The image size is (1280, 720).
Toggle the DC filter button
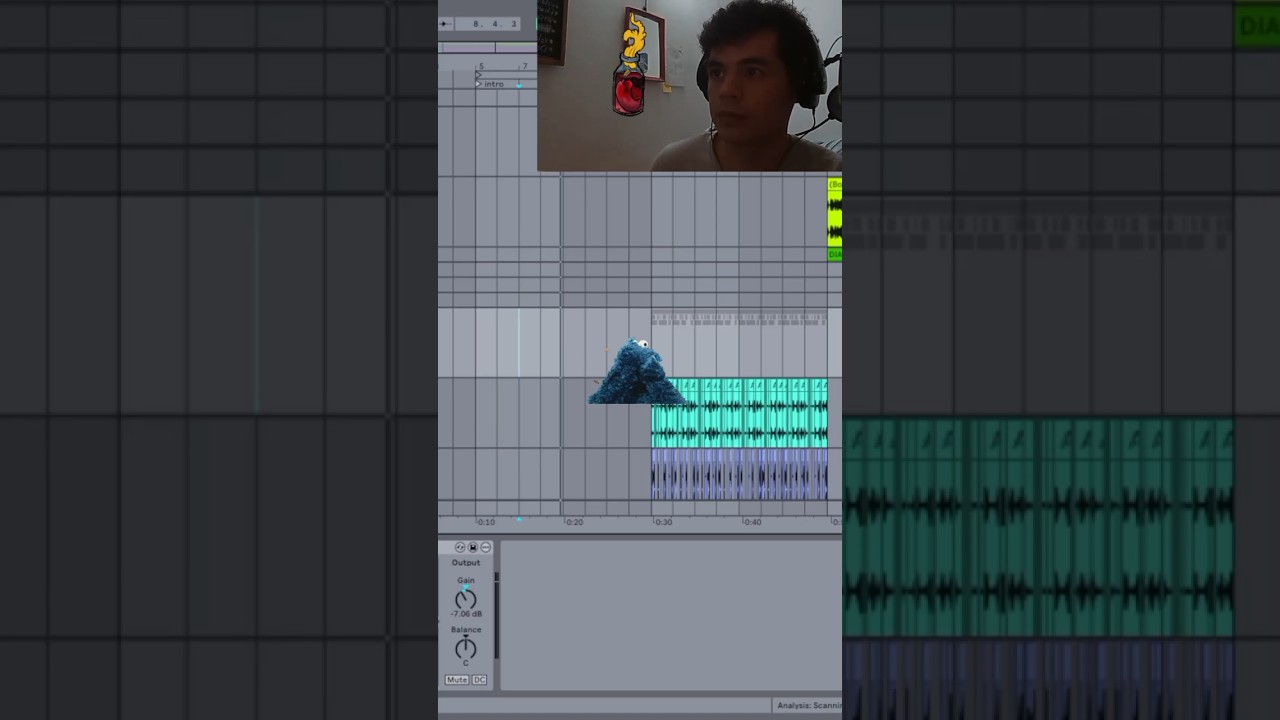[480, 680]
